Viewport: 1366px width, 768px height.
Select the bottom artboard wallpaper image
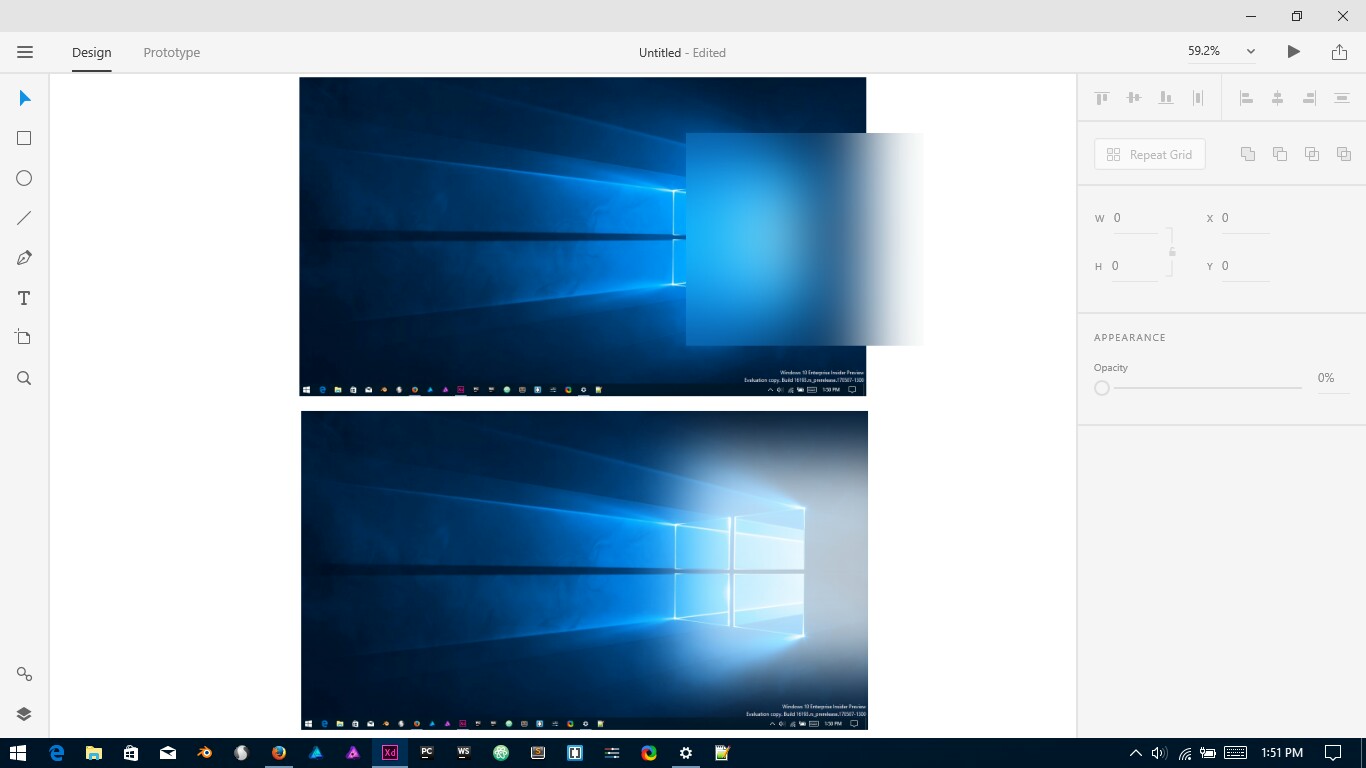pos(584,570)
